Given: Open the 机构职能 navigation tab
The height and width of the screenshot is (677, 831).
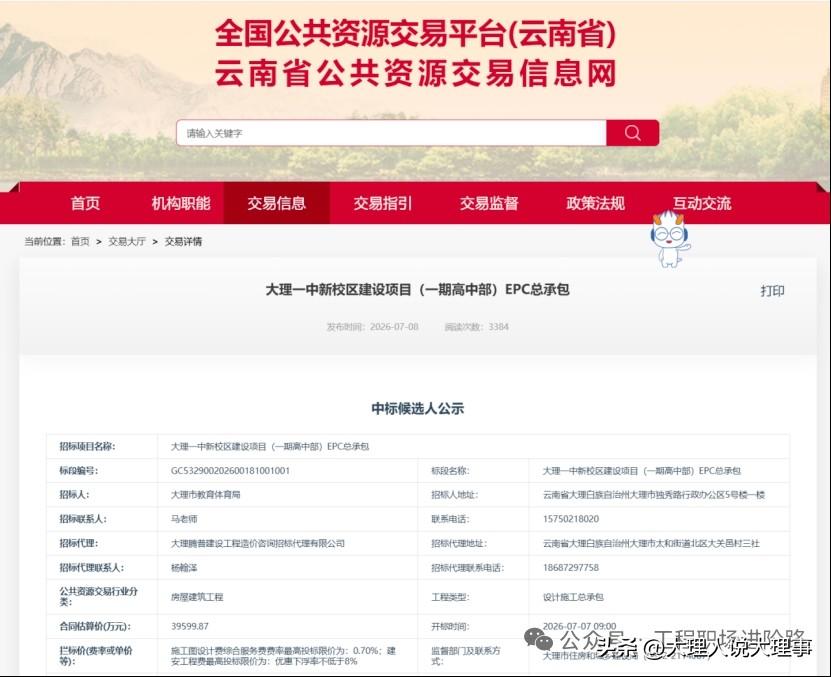Looking at the screenshot, I should 181,203.
